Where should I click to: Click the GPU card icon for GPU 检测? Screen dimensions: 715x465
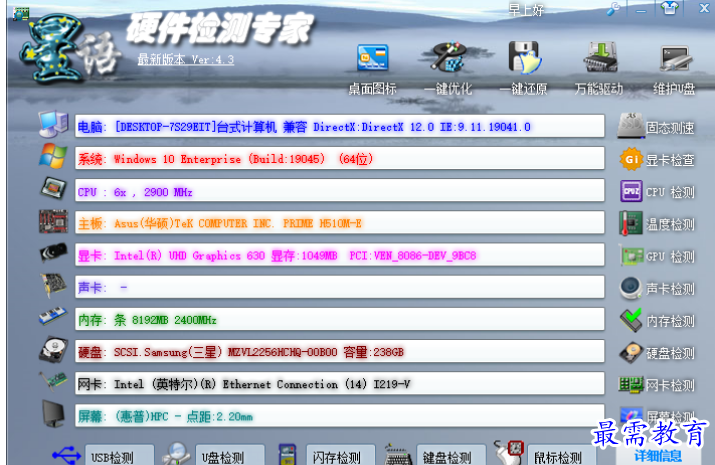[631, 256]
